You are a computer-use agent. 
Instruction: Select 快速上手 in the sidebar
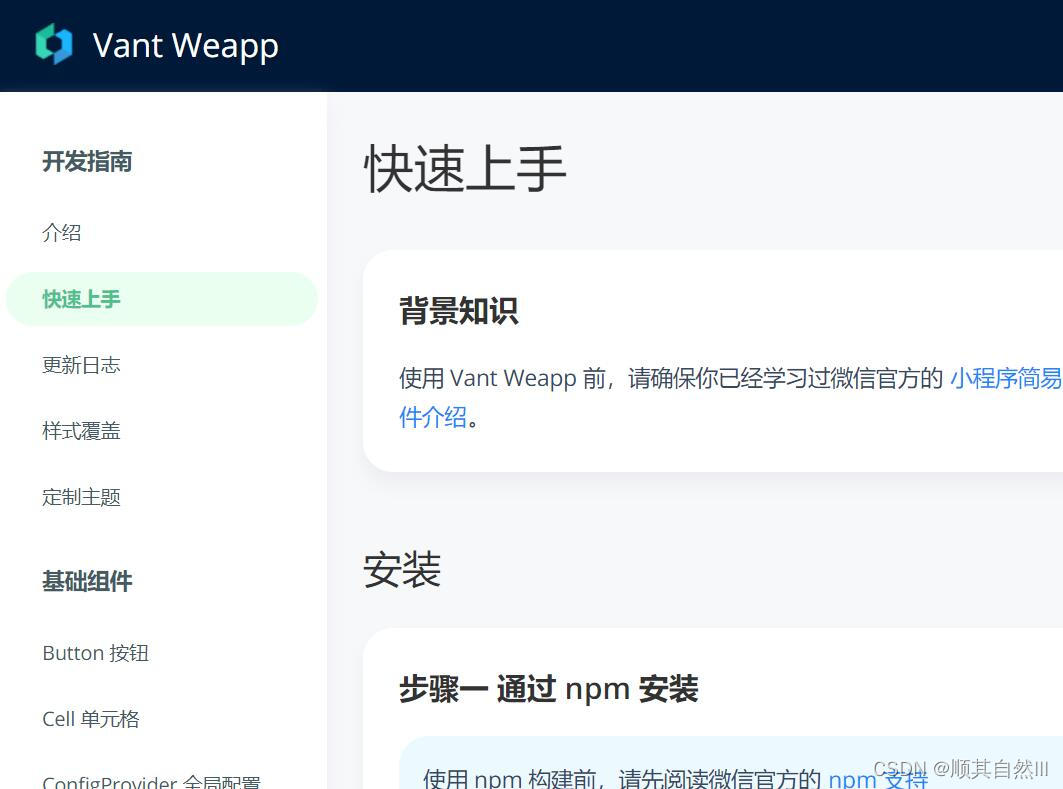tap(80, 298)
